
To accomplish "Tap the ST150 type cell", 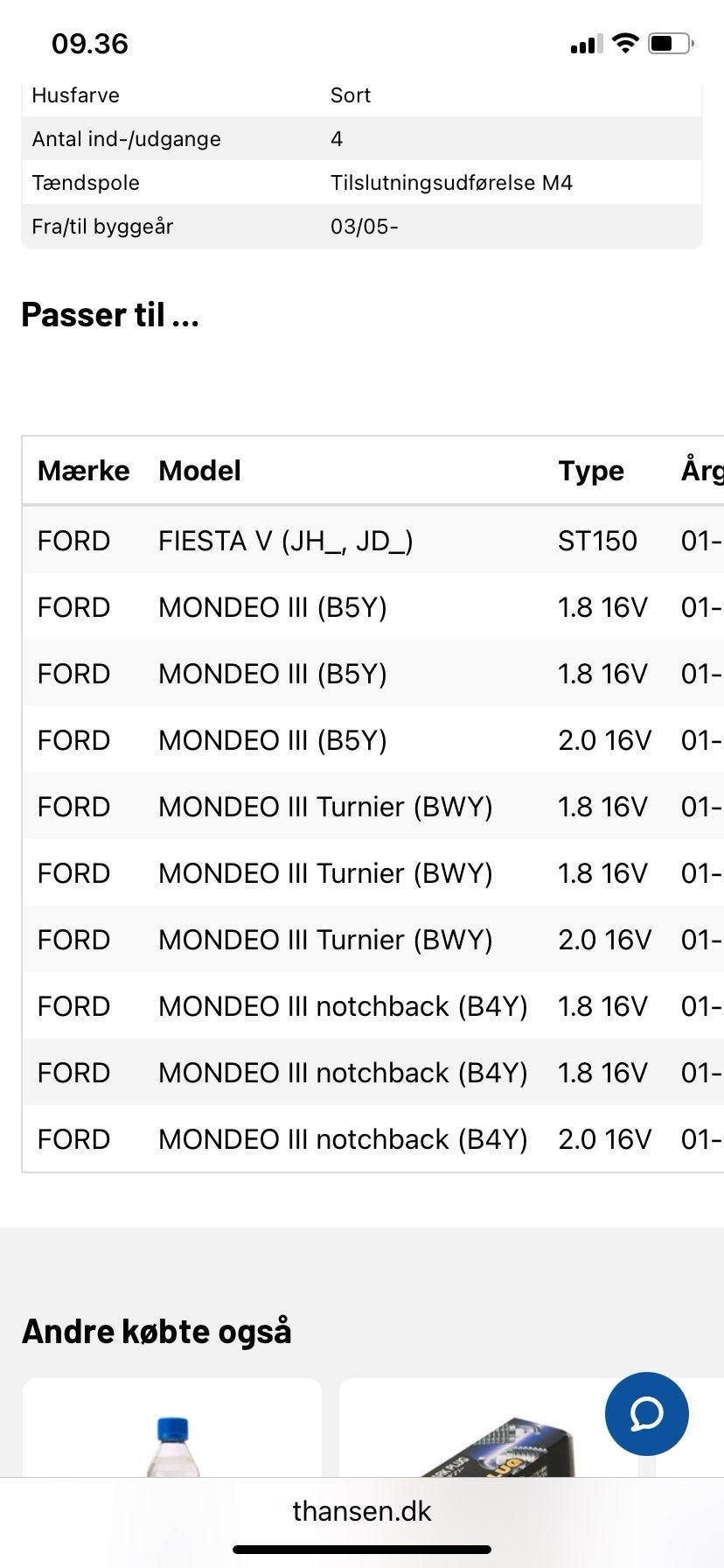I will pyautogui.click(x=597, y=541).
